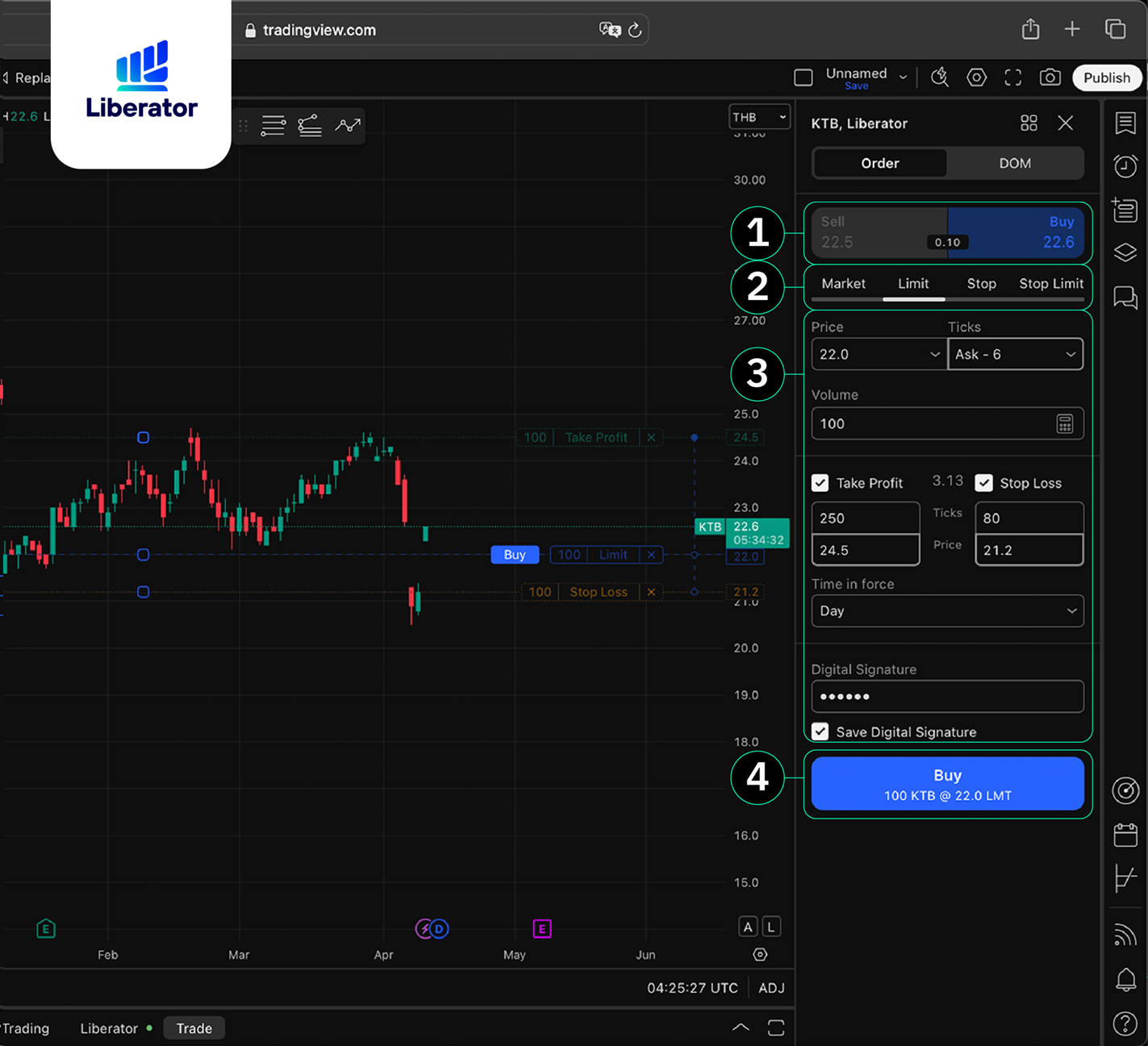1148x1046 pixels.
Task: Open a new Safari tab with plus icon
Action: pyautogui.click(x=1072, y=29)
